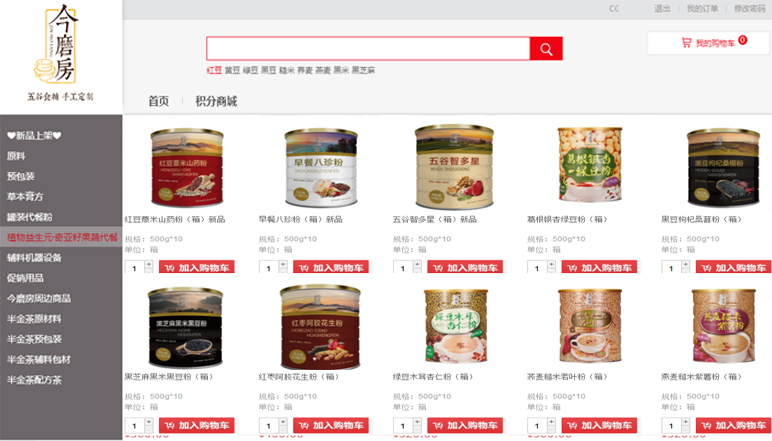Add 红豆薏米山药粉 to cart
This screenshot has height=441, width=772.
pos(196,267)
